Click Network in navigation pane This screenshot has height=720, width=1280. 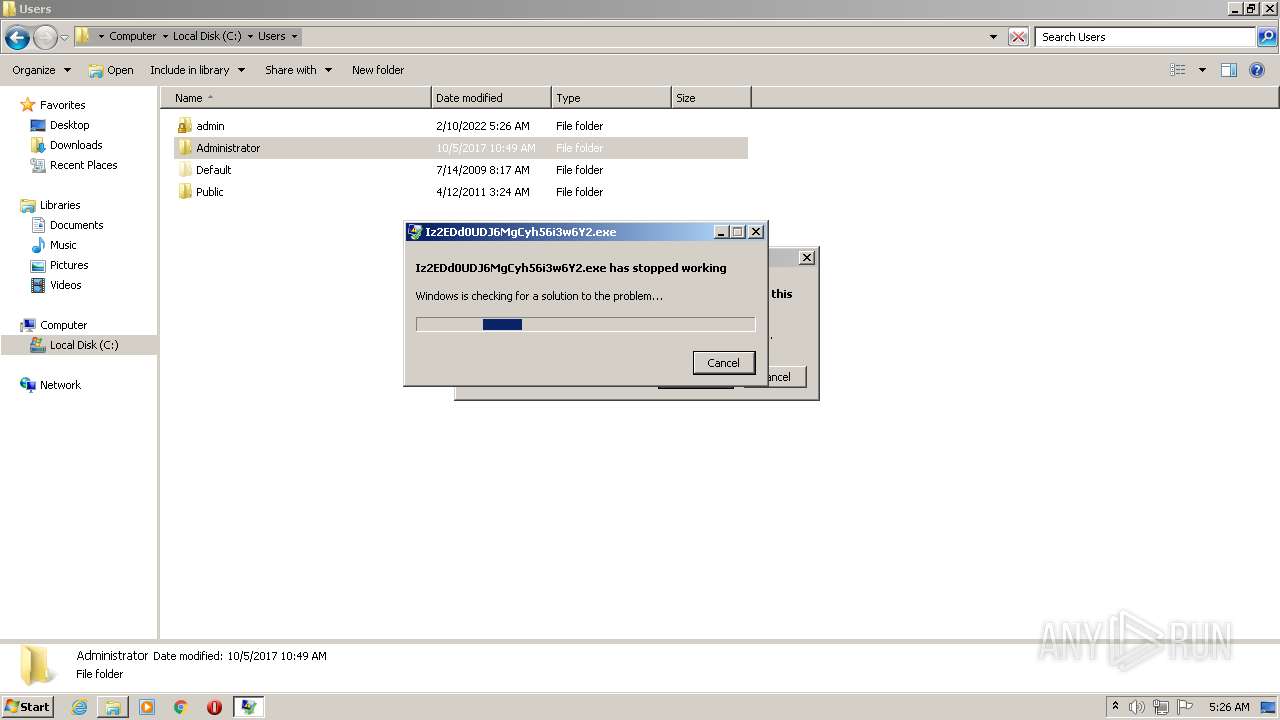click(60, 385)
